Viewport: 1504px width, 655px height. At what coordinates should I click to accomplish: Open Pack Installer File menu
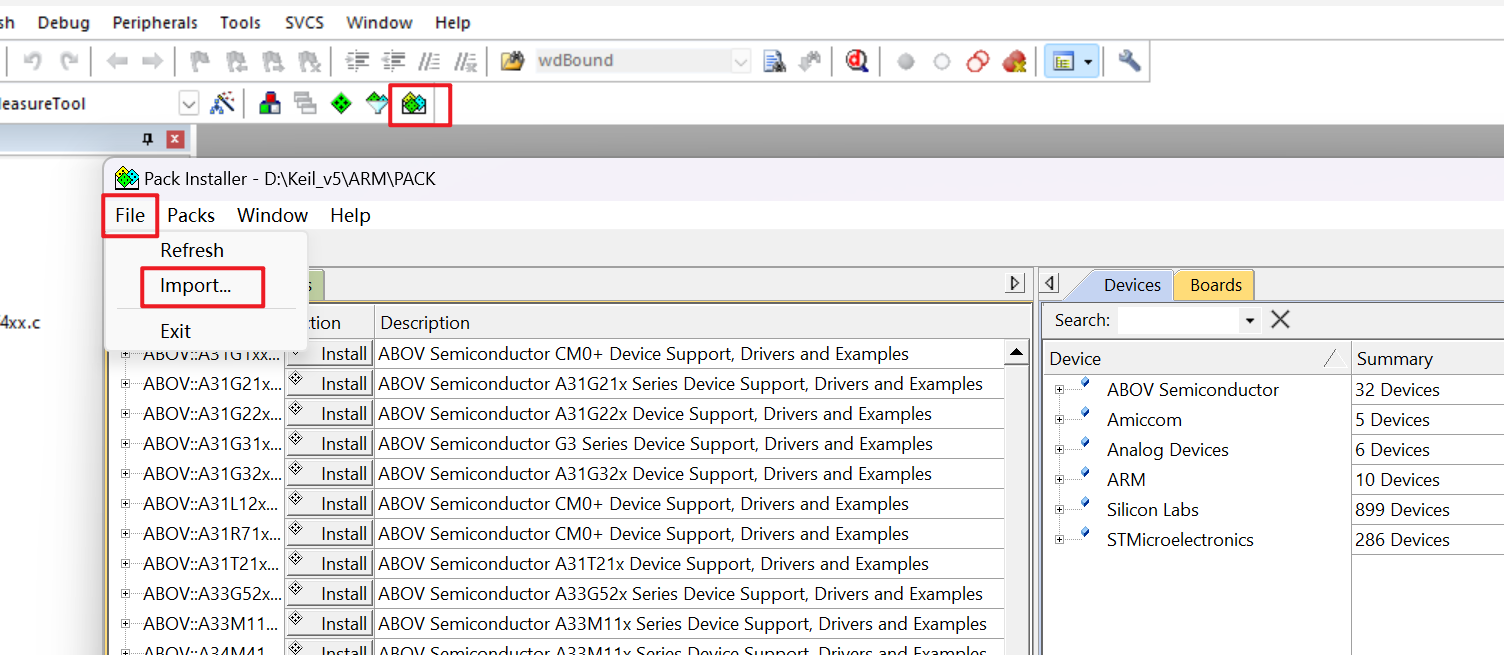(x=130, y=215)
